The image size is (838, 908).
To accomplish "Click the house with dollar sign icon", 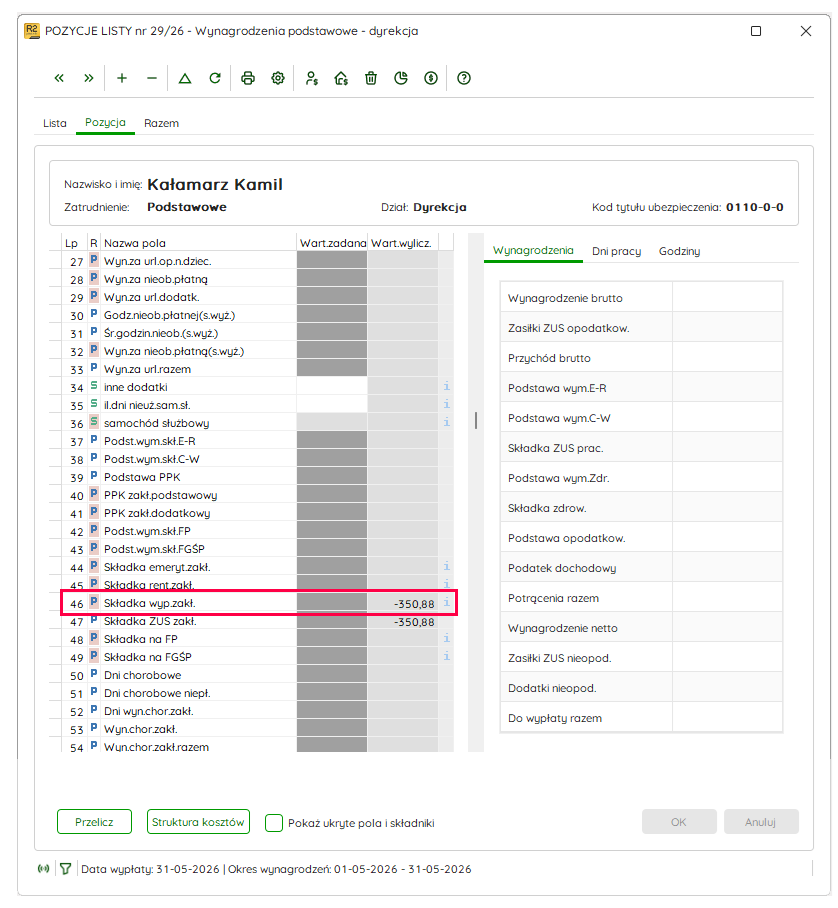I will tap(341, 78).
